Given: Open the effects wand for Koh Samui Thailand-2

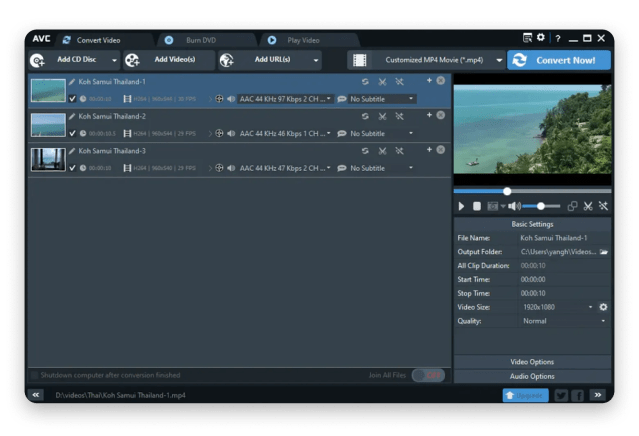Looking at the screenshot, I should coord(399,117).
